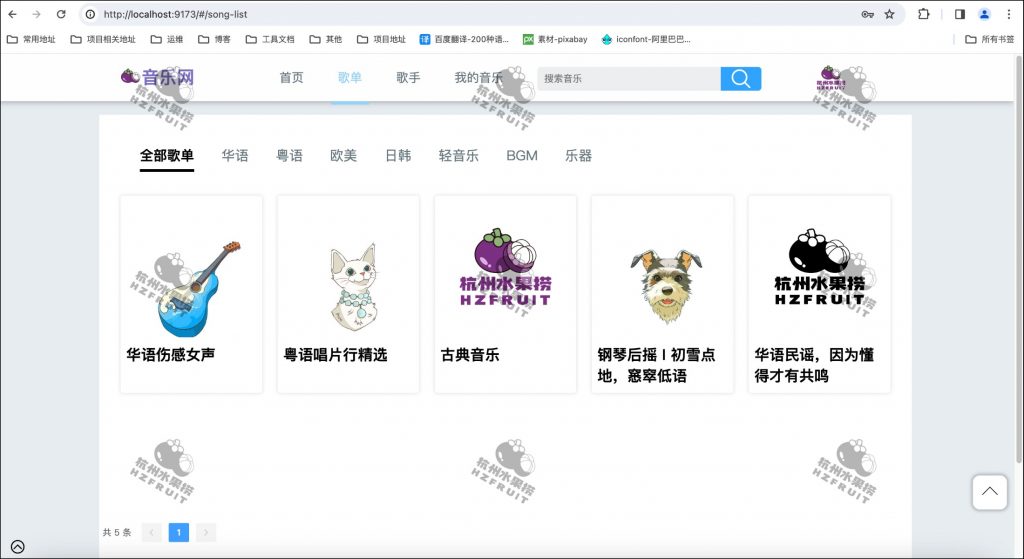Open the Chrome profile avatar
Image resolution: width=1024 pixels, height=559 pixels.
tap(984, 14)
